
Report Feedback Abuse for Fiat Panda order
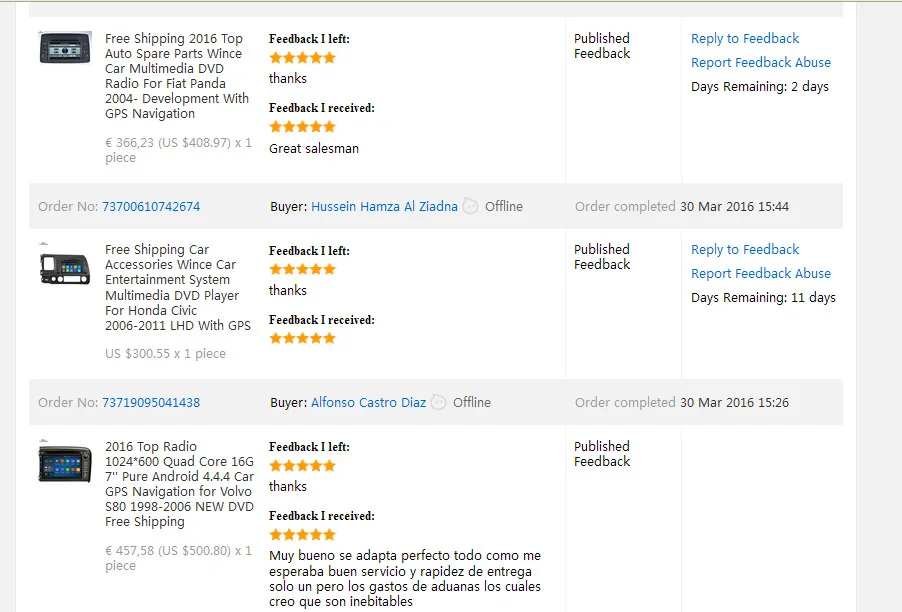click(761, 63)
